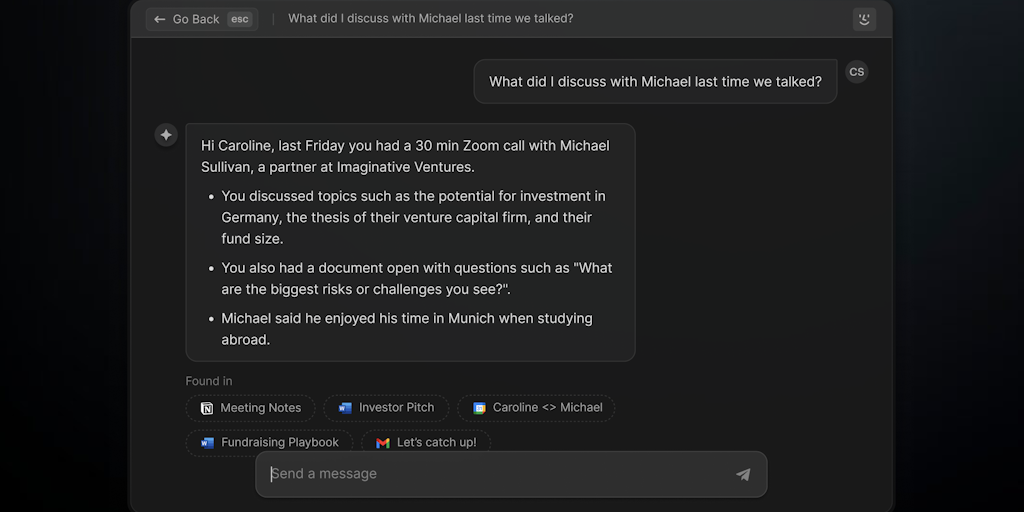Click the bullet about biggest risks question
The width and height of the screenshot is (1024, 512).
416,279
